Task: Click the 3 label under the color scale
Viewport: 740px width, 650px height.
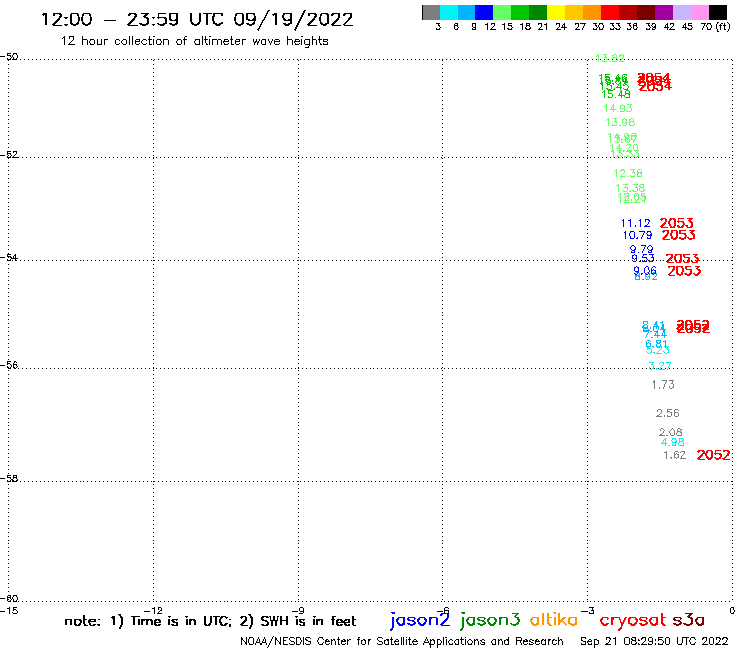Action: pos(438,27)
